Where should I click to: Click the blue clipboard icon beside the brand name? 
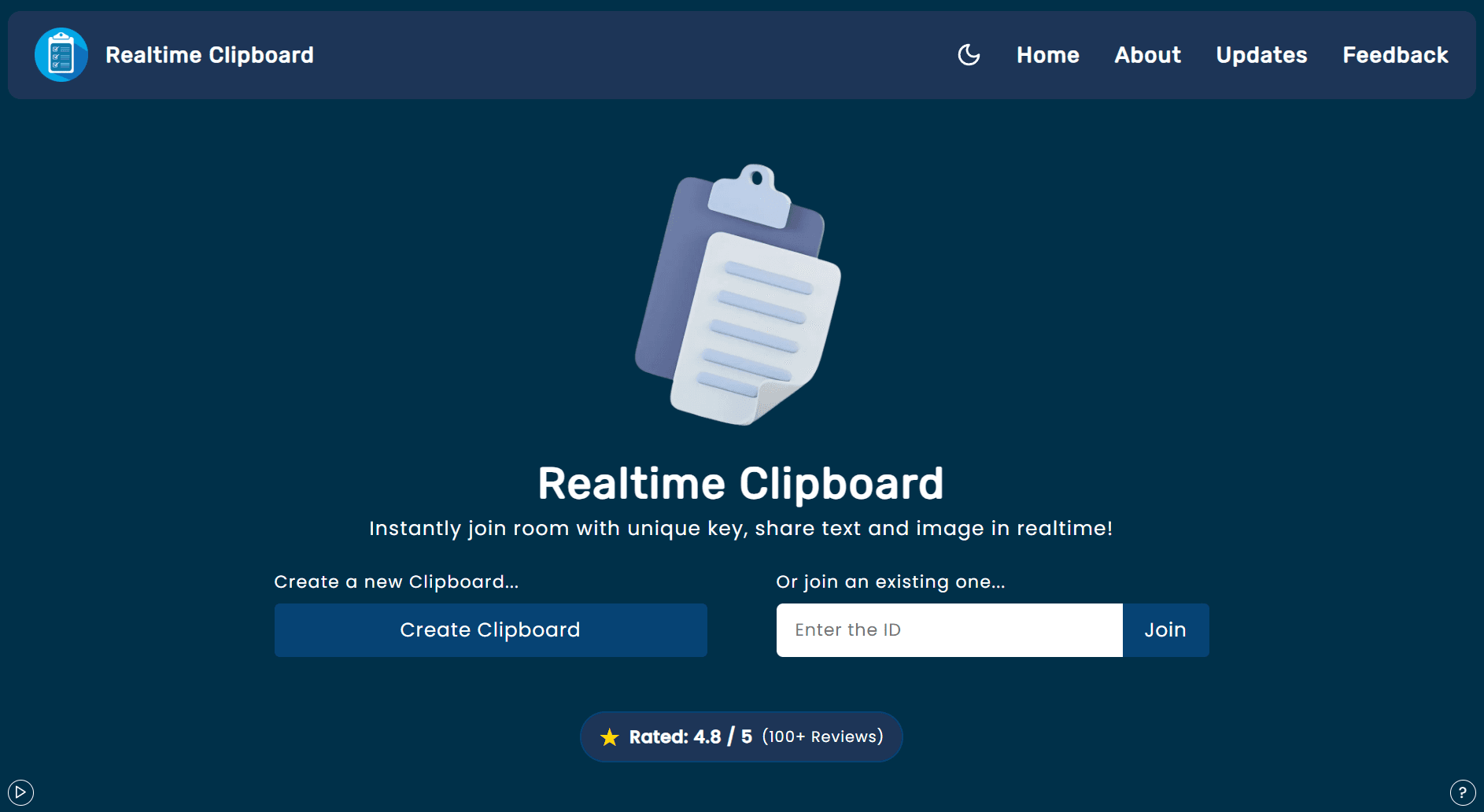[61, 54]
